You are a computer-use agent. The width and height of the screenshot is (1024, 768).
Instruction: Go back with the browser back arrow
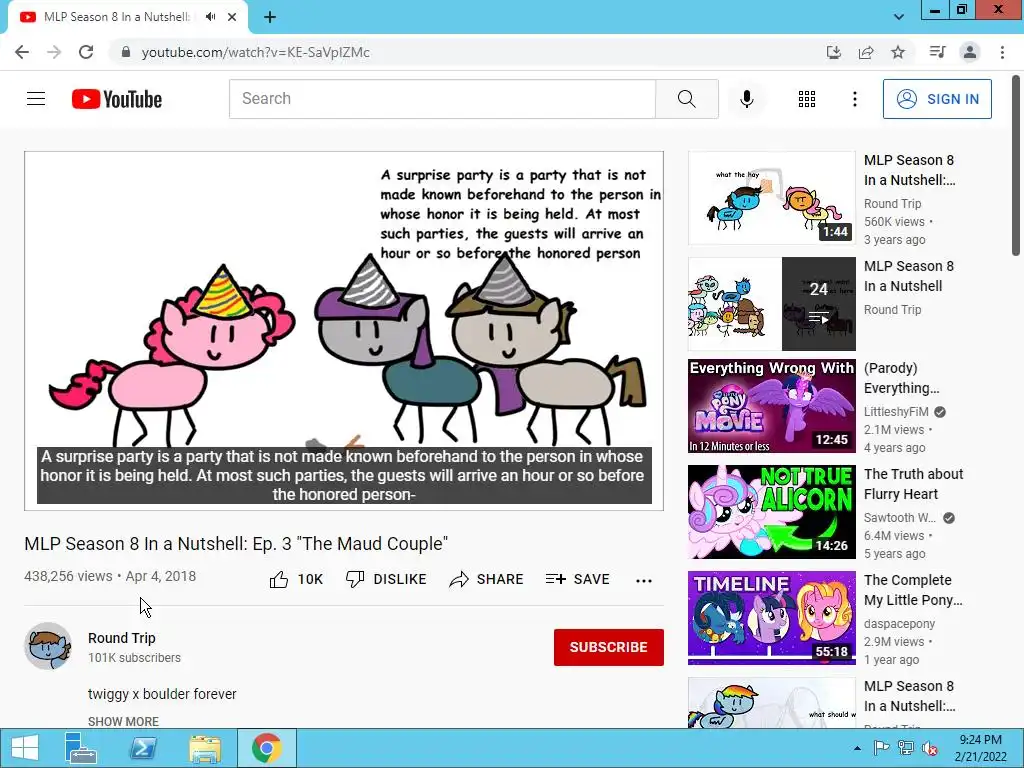22,52
